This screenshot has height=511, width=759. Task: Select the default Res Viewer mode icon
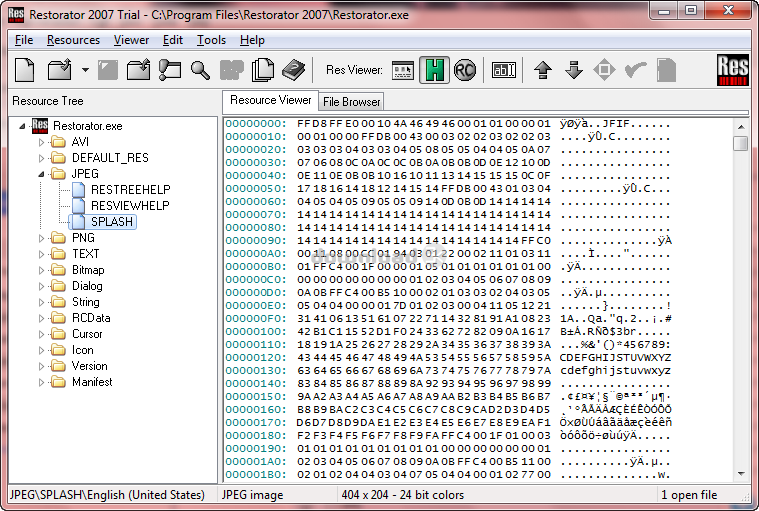[403, 70]
